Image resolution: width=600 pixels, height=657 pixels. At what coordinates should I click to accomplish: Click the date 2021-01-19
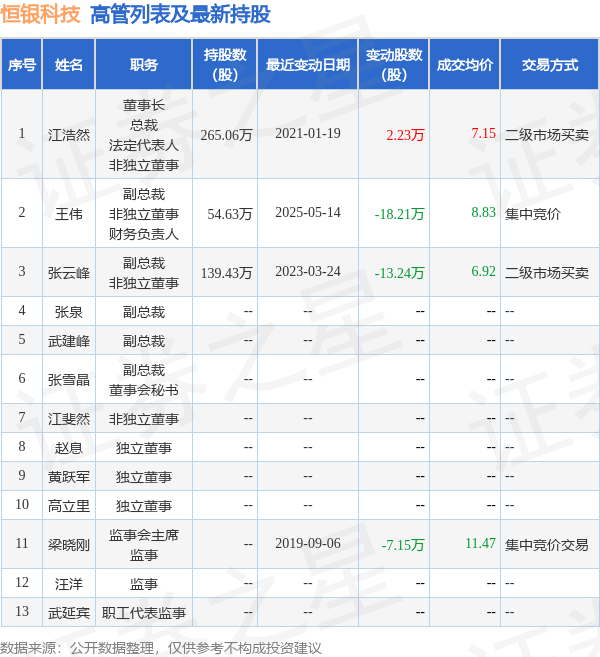click(308, 134)
